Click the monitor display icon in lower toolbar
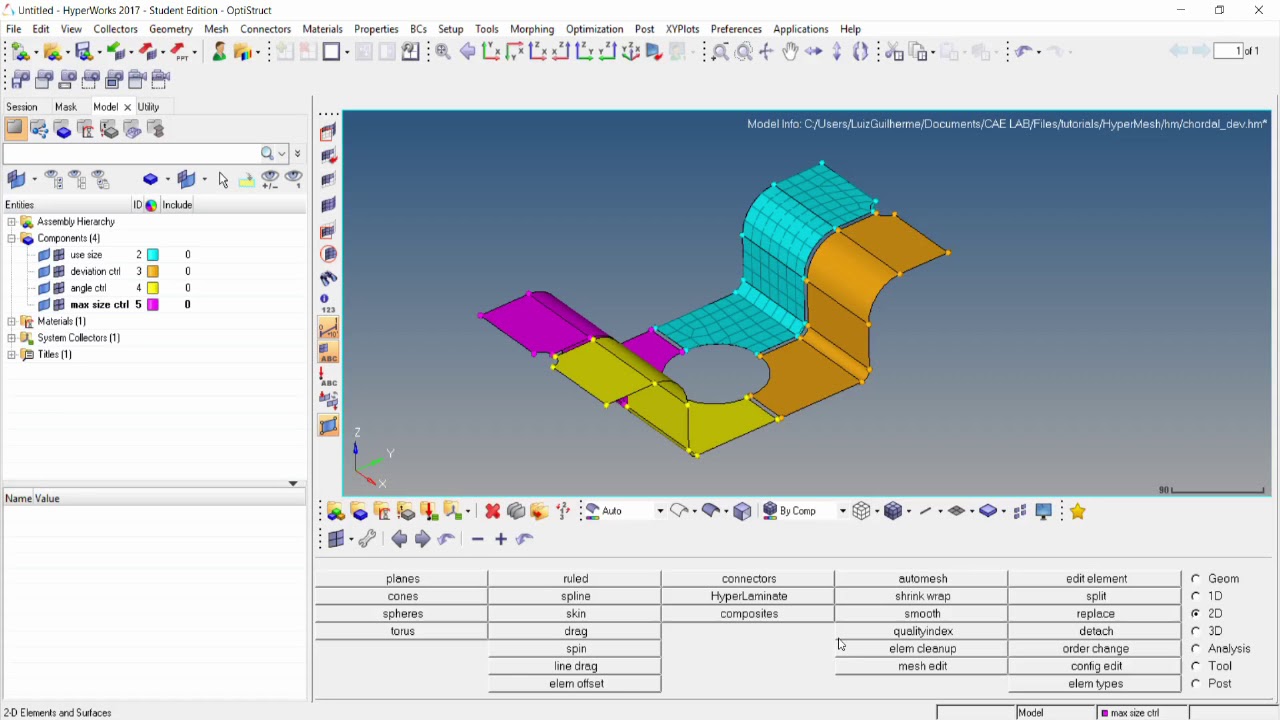This screenshot has height=720, width=1280. click(1044, 511)
